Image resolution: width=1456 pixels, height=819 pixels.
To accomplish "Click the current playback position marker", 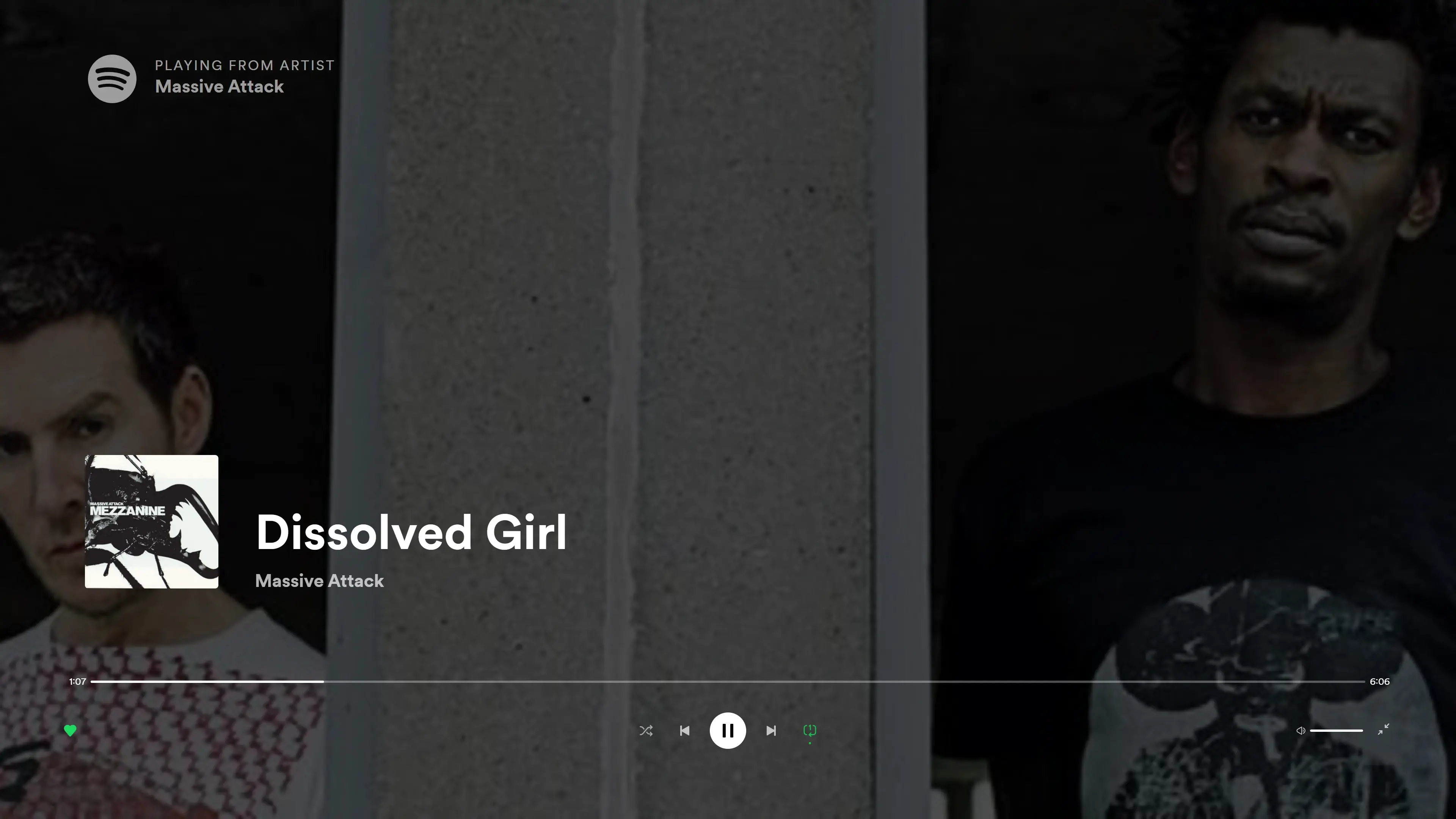I will click(323, 682).
